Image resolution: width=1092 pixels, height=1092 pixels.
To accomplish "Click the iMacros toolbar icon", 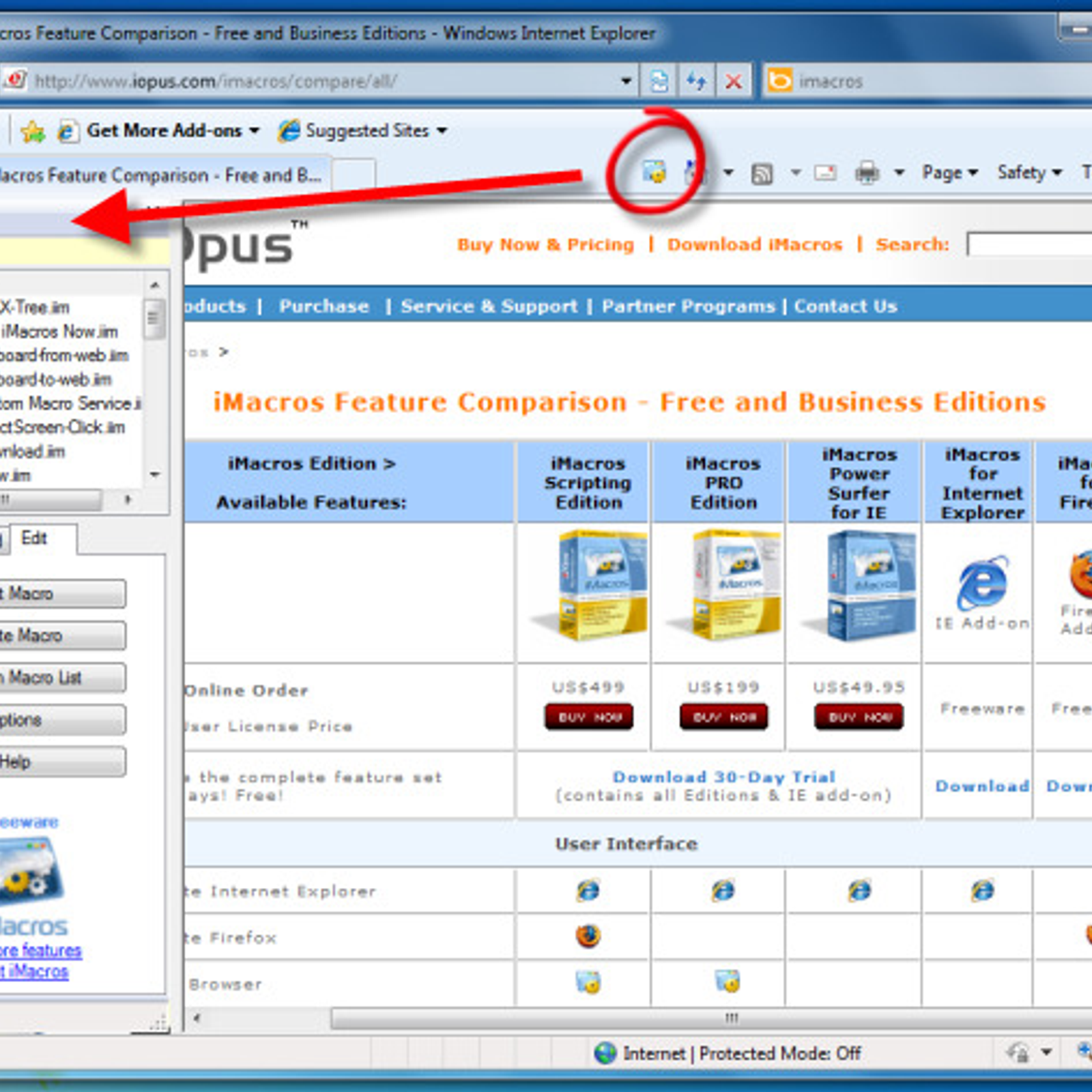I will pos(654,171).
